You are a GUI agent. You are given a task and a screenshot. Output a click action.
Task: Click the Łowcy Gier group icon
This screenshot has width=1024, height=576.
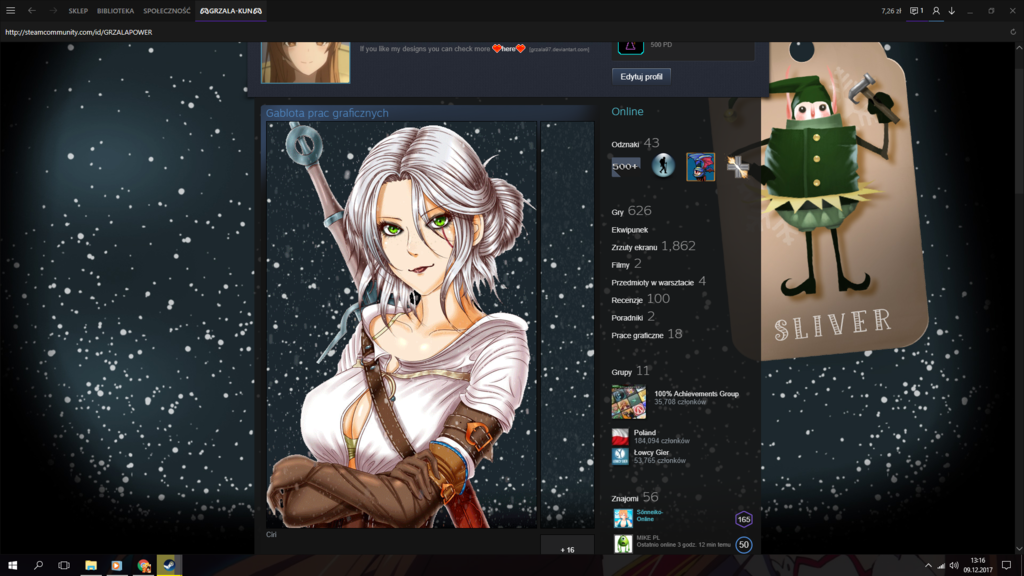pyautogui.click(x=620, y=456)
